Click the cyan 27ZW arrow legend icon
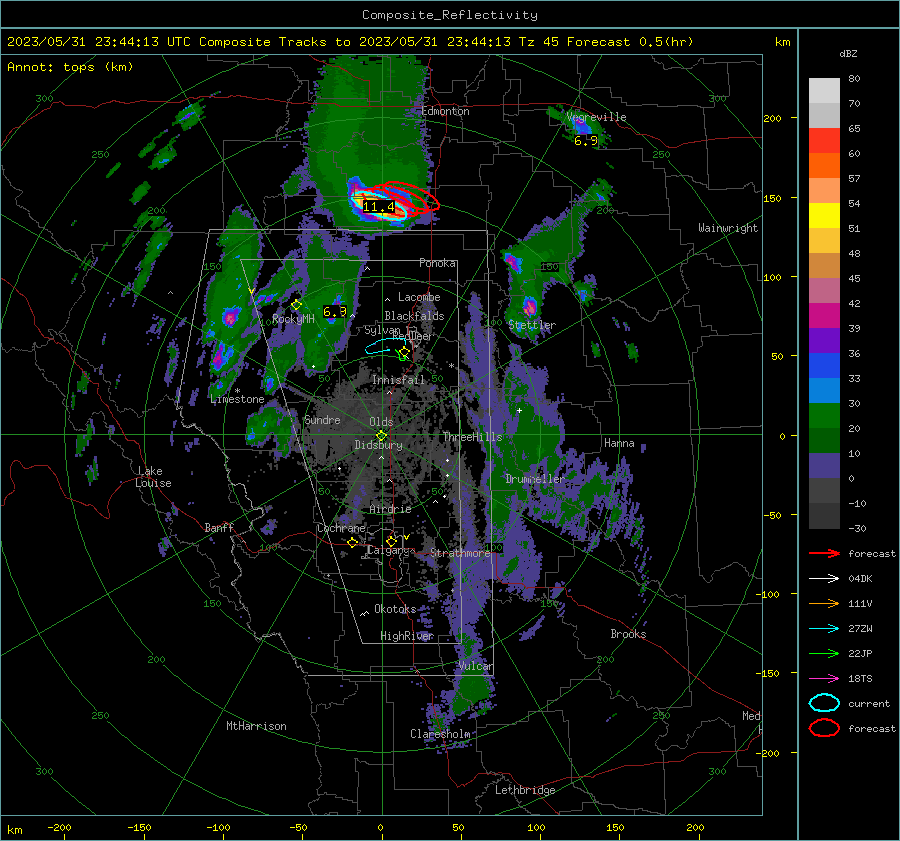The image size is (900, 841). (x=824, y=629)
